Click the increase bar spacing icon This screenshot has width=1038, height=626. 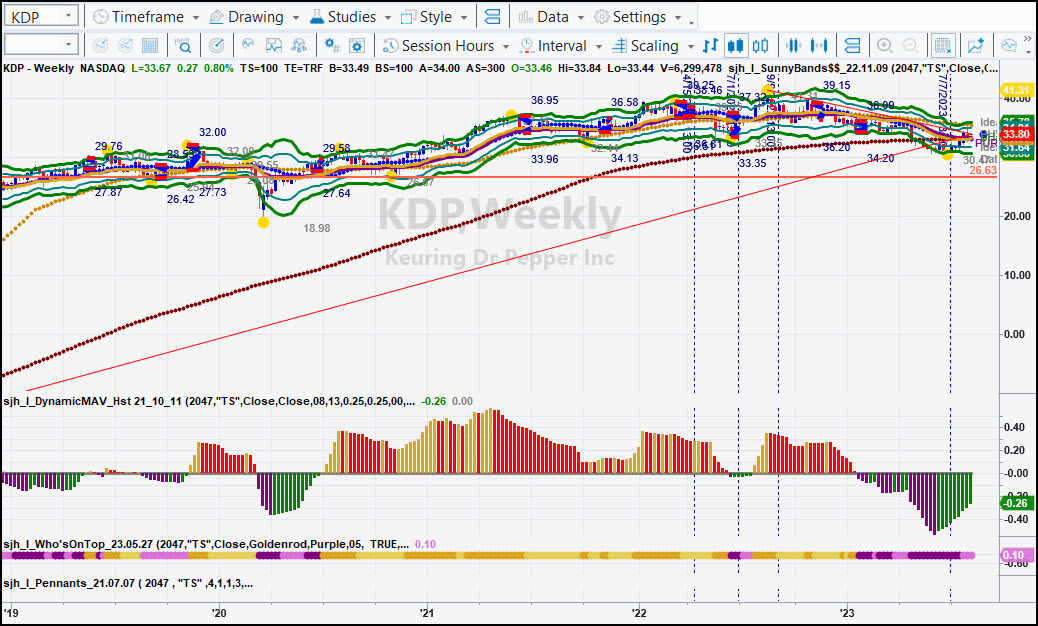click(820, 46)
